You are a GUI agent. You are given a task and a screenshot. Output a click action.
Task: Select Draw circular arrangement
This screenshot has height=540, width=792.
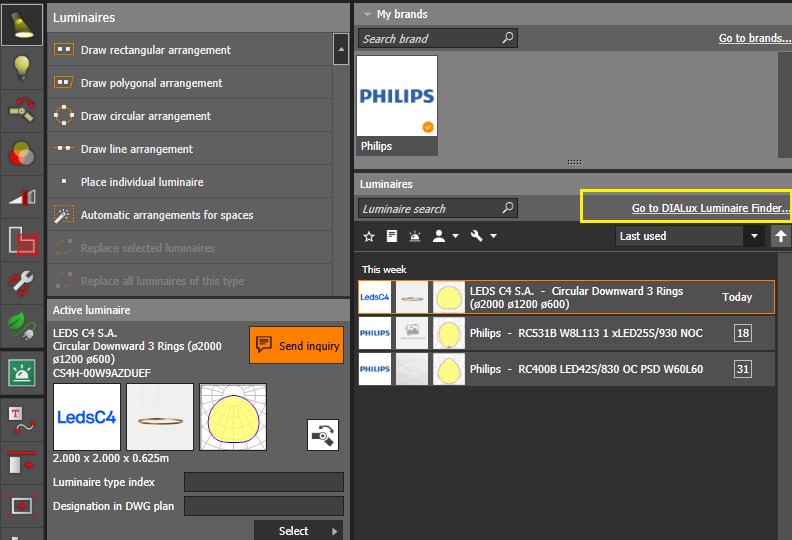point(145,116)
